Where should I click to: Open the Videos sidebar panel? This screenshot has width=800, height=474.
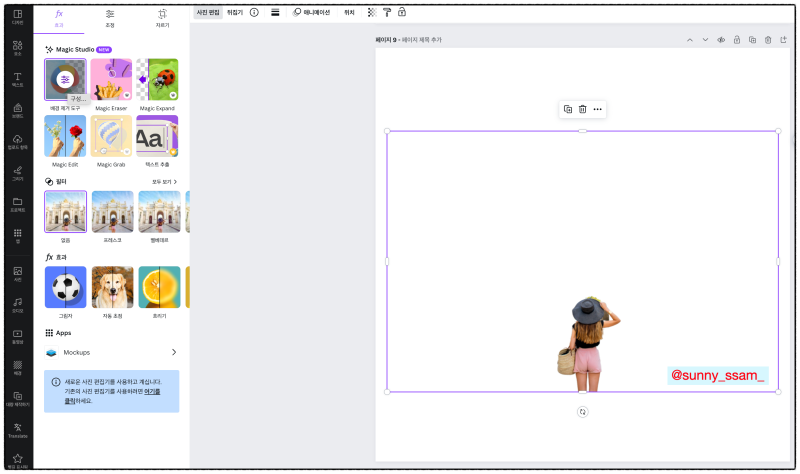17,336
